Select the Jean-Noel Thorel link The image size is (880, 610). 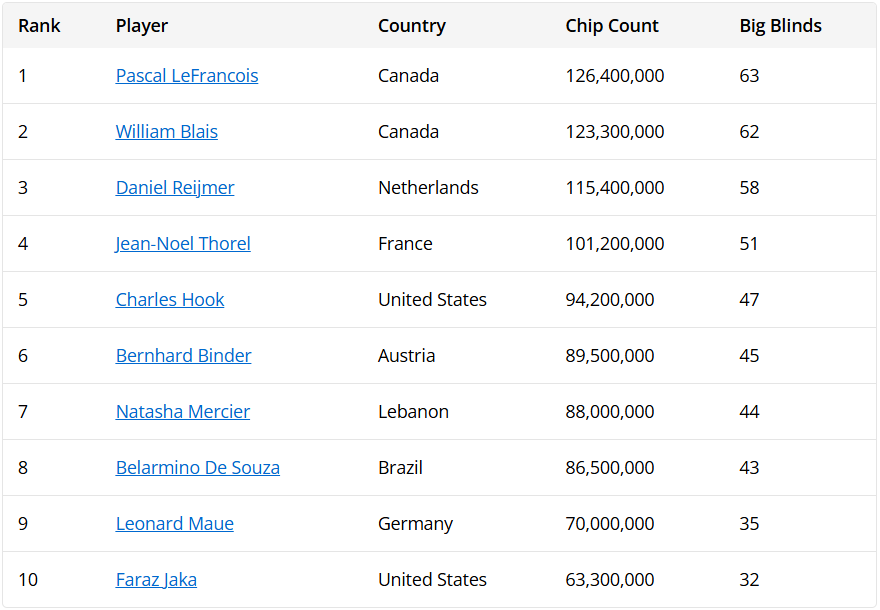[183, 244]
